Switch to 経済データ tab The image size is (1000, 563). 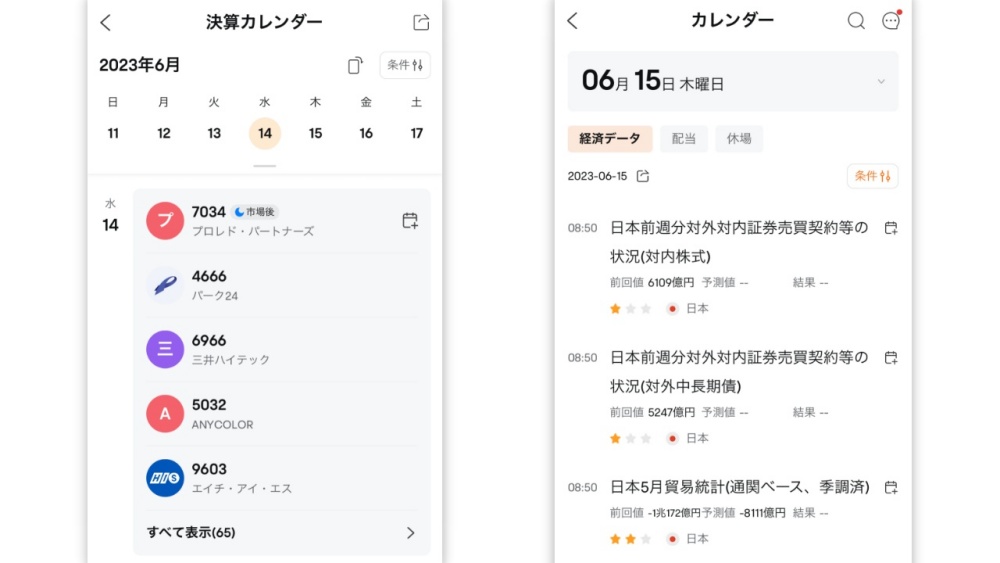pos(610,138)
